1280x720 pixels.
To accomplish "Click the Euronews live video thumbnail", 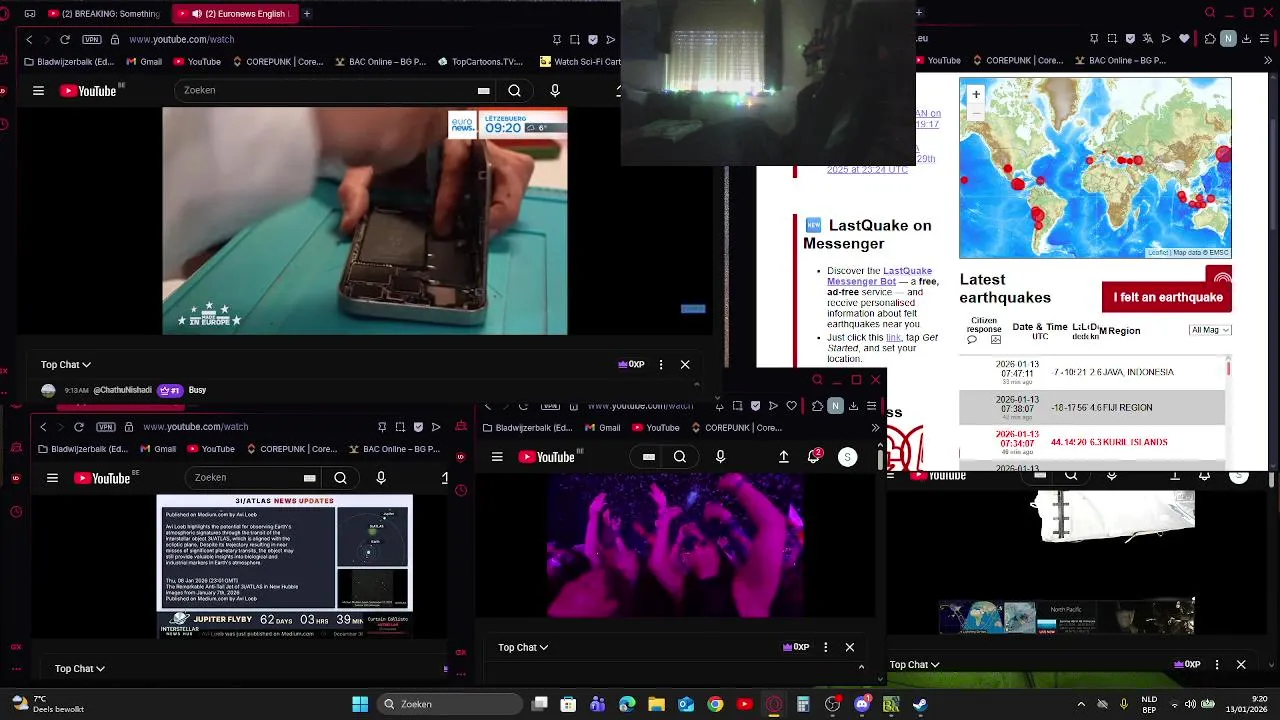I will 365,221.
